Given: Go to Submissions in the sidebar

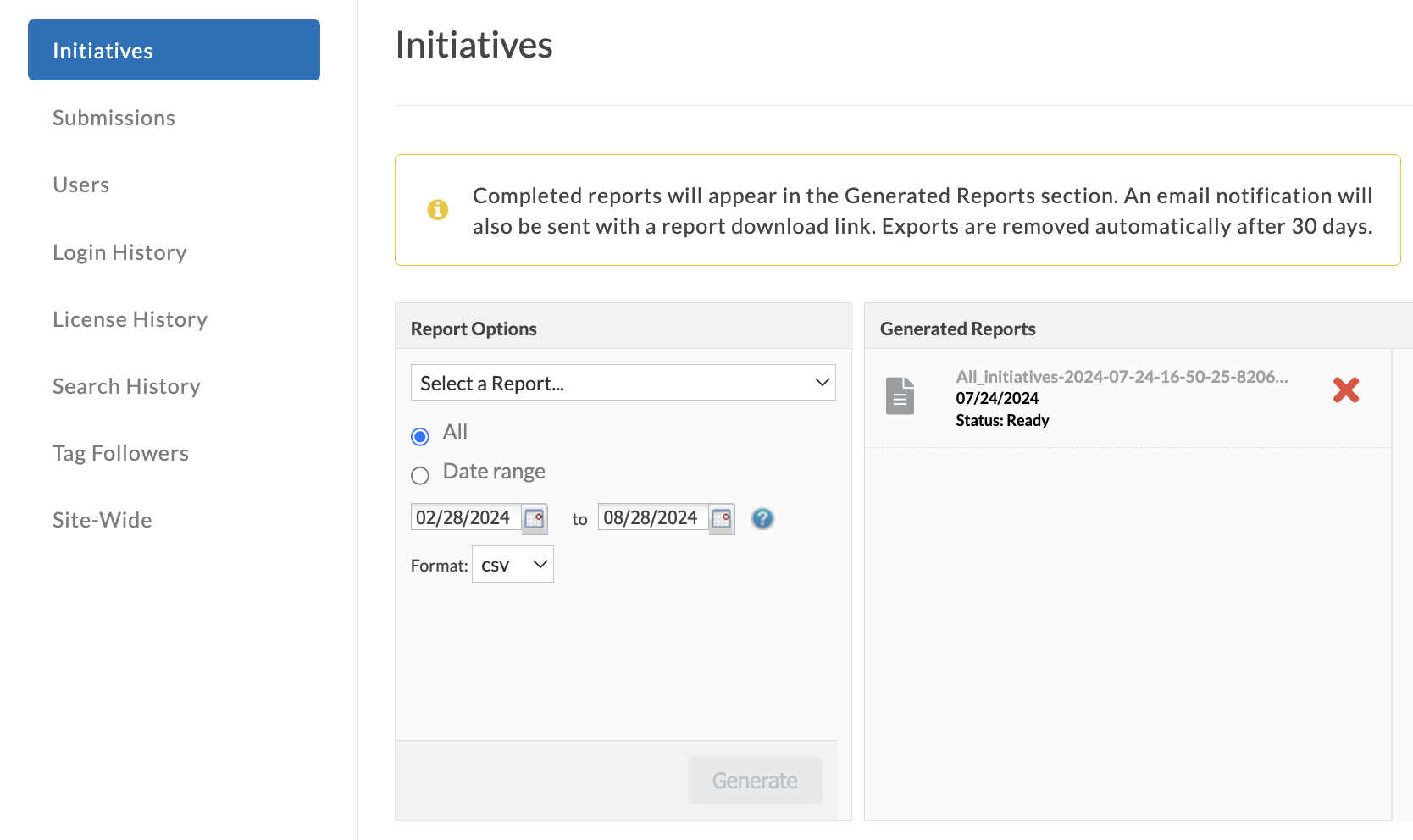Looking at the screenshot, I should pos(114,118).
